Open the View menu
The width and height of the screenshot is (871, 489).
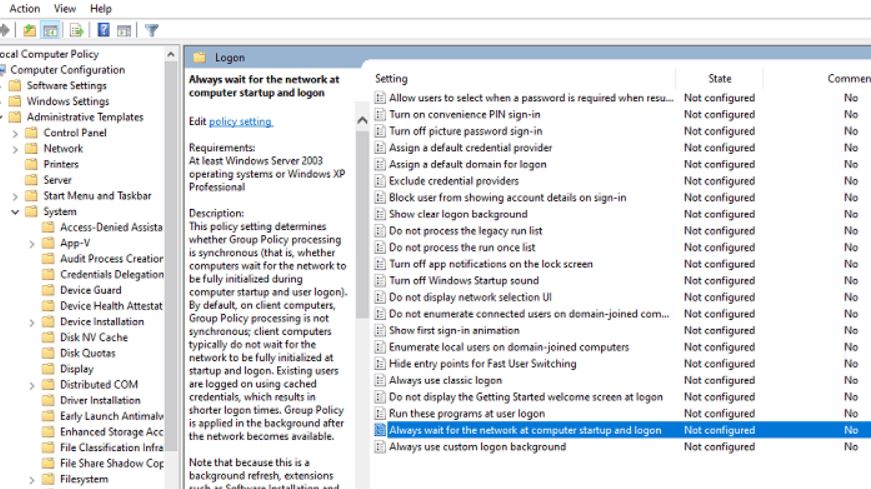tap(64, 8)
